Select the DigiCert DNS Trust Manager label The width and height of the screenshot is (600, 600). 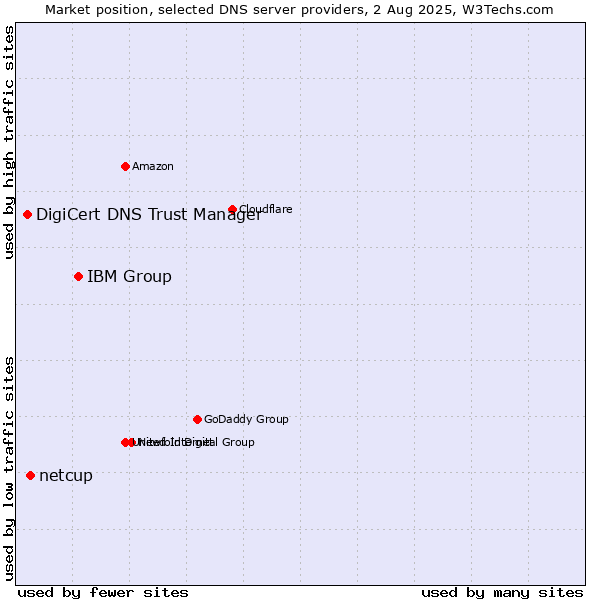(x=149, y=215)
